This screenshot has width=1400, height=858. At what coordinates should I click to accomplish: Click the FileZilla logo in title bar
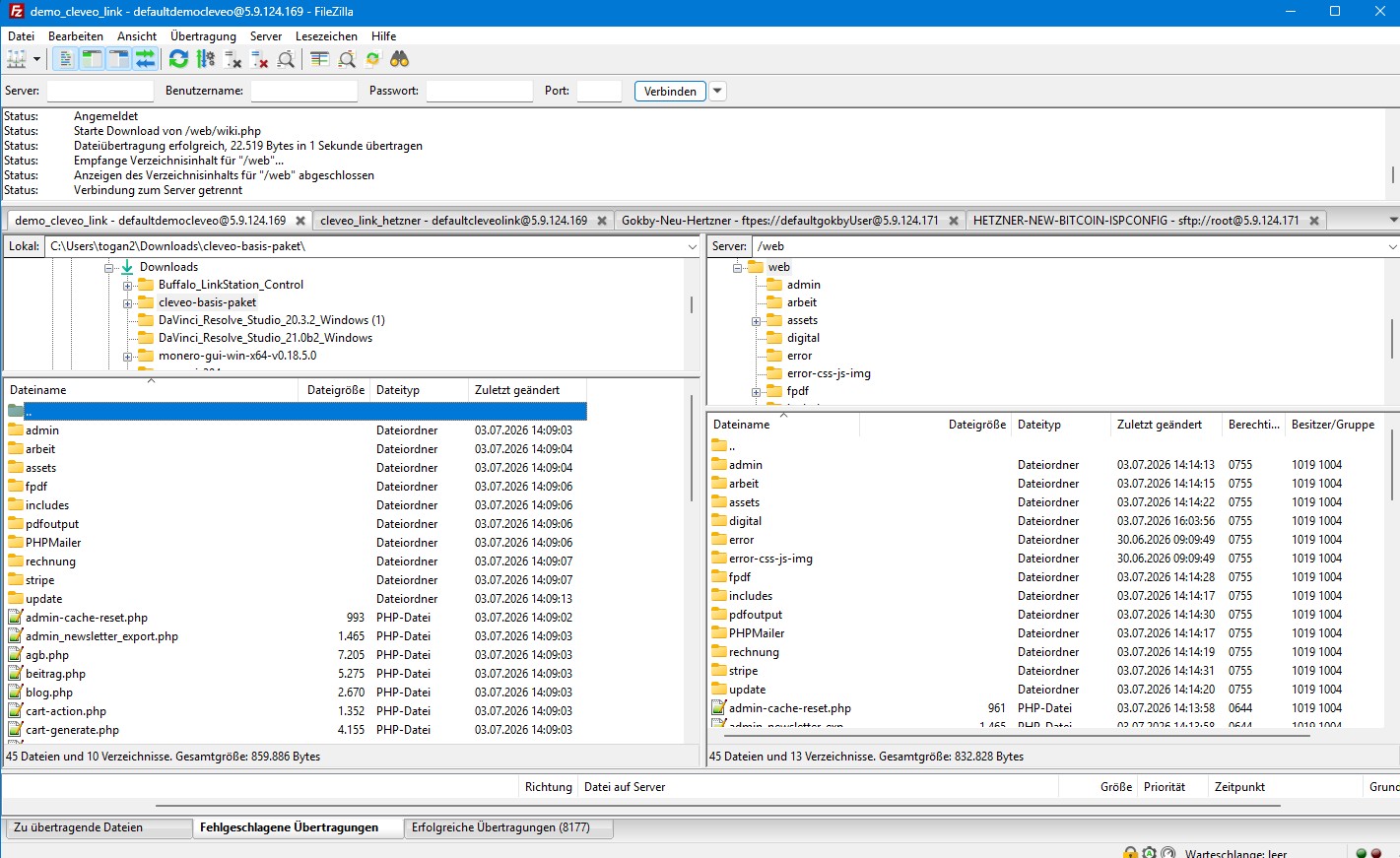coord(15,12)
